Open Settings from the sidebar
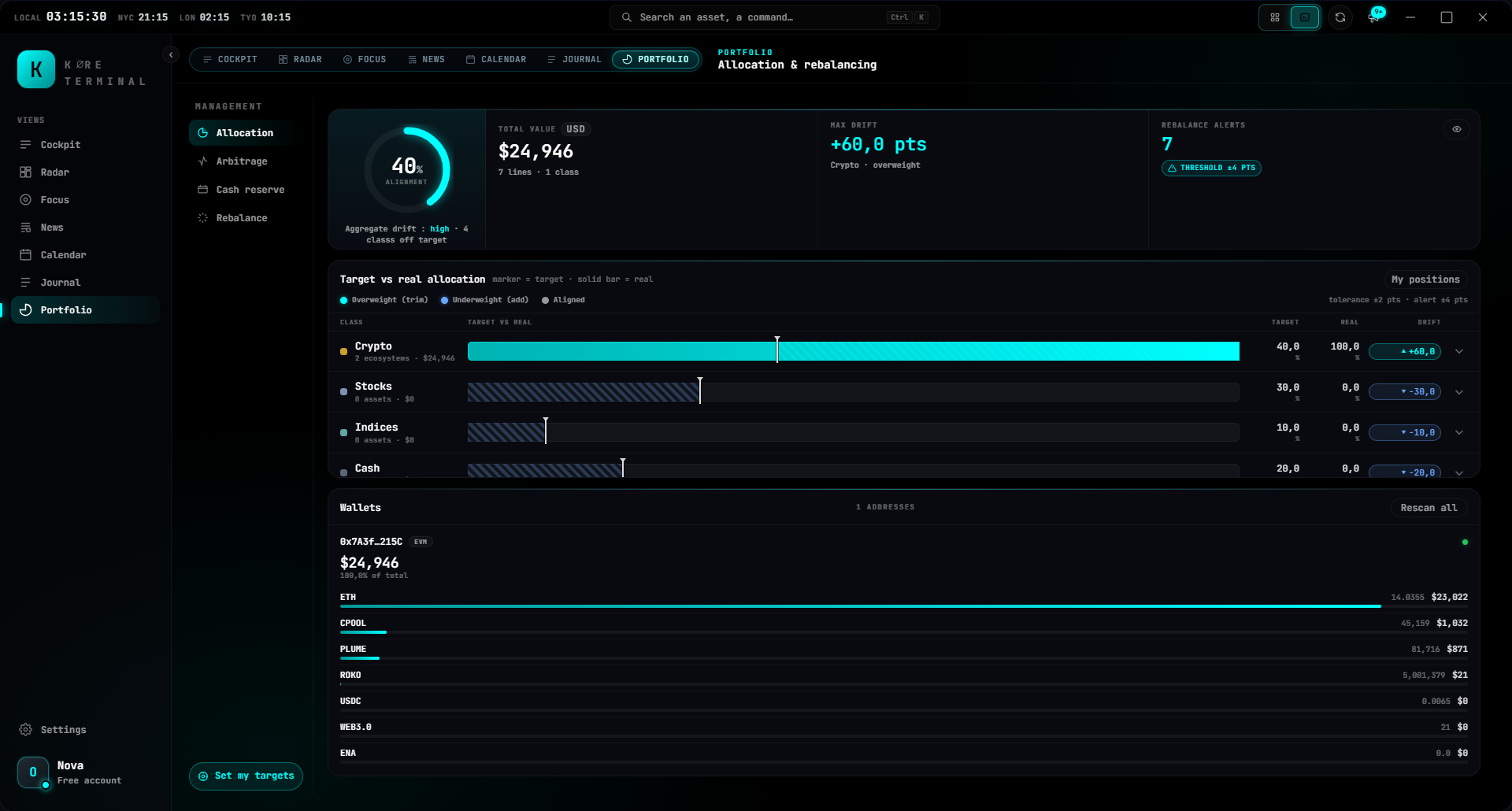Image resolution: width=1512 pixels, height=811 pixels. click(53, 730)
